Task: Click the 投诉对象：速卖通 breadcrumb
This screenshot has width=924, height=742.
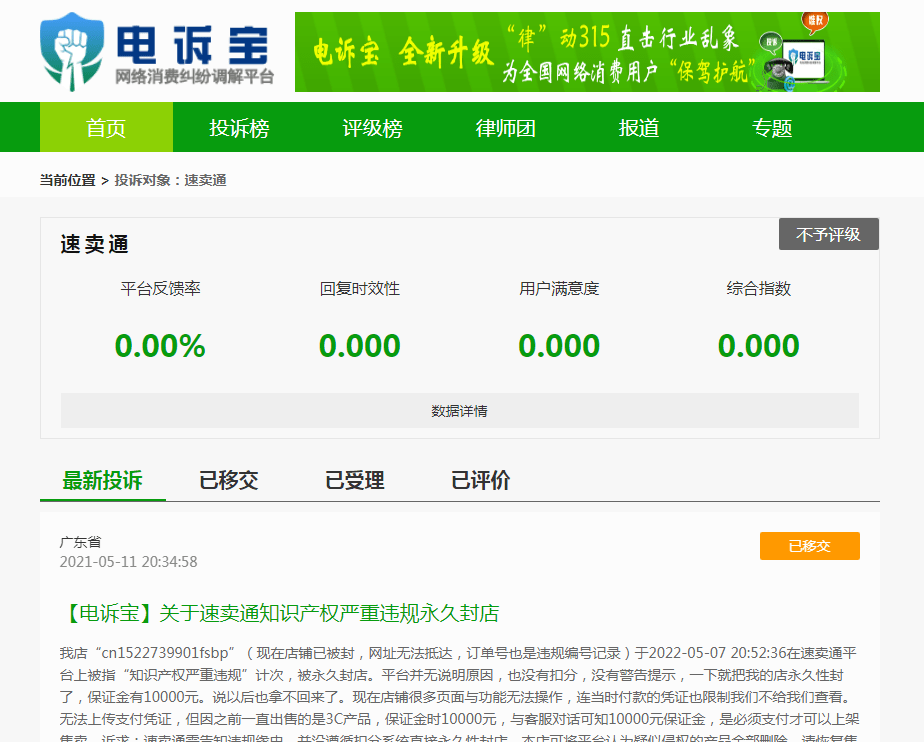Action: coord(170,180)
